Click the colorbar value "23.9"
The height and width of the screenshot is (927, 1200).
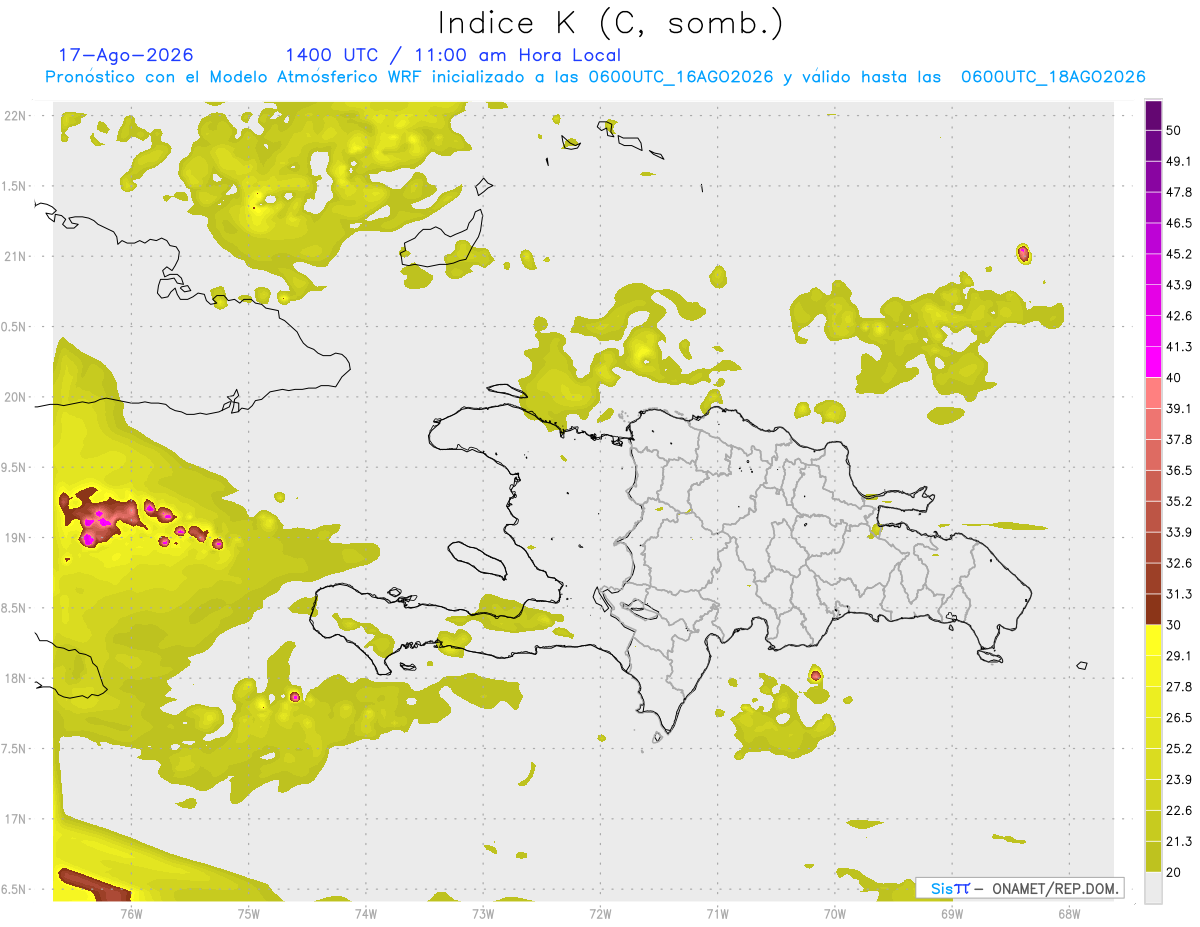click(x=1179, y=779)
